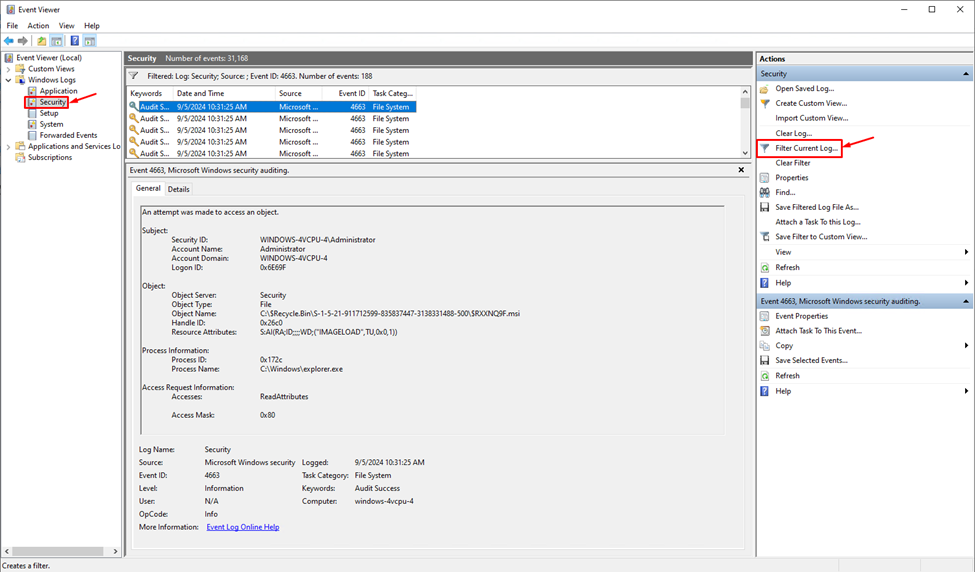This screenshot has height=572, width=975.
Task: Click the blue Help toolbar icon
Action: (x=75, y=41)
